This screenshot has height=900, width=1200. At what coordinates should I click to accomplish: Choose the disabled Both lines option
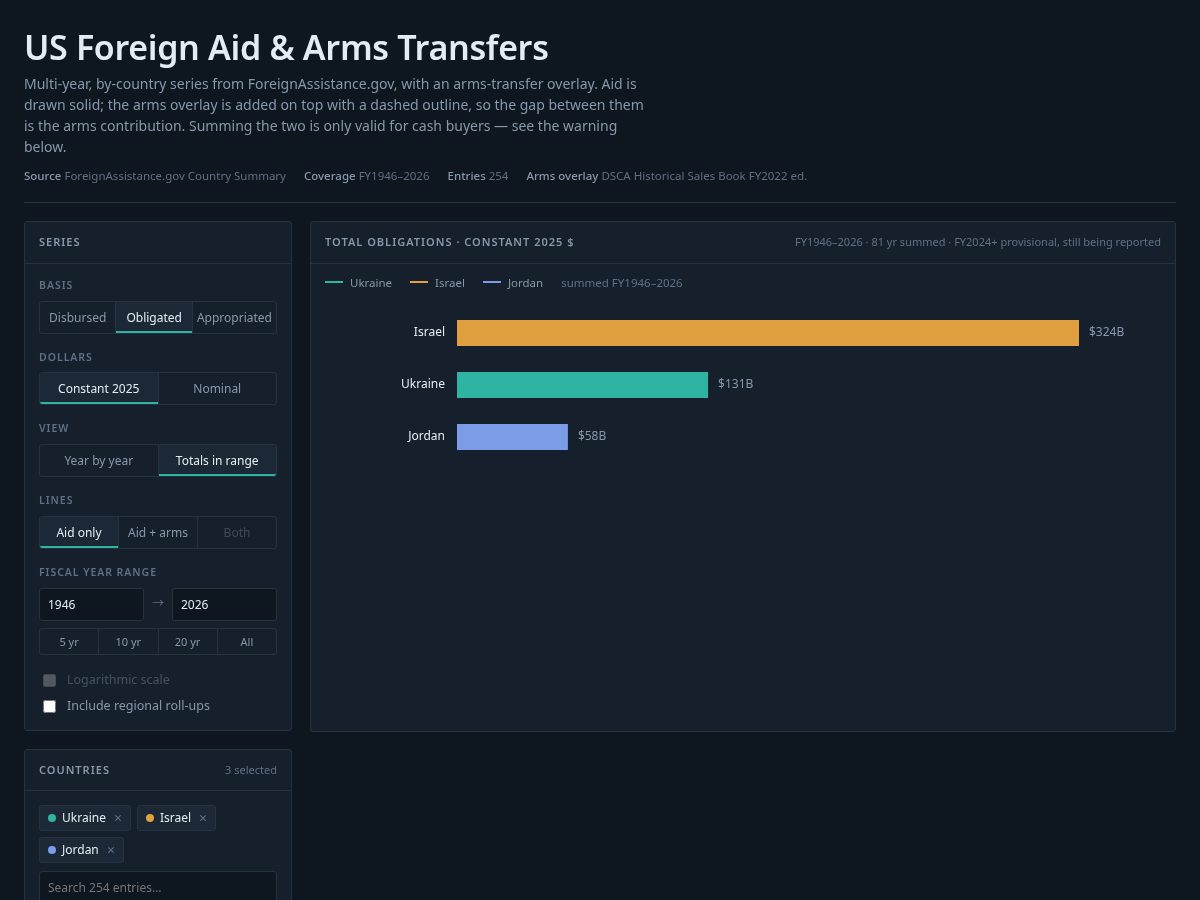(237, 532)
